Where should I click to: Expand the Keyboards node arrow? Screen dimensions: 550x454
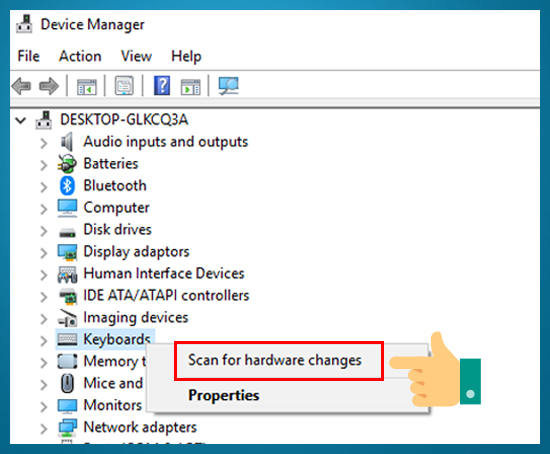[x=43, y=341]
